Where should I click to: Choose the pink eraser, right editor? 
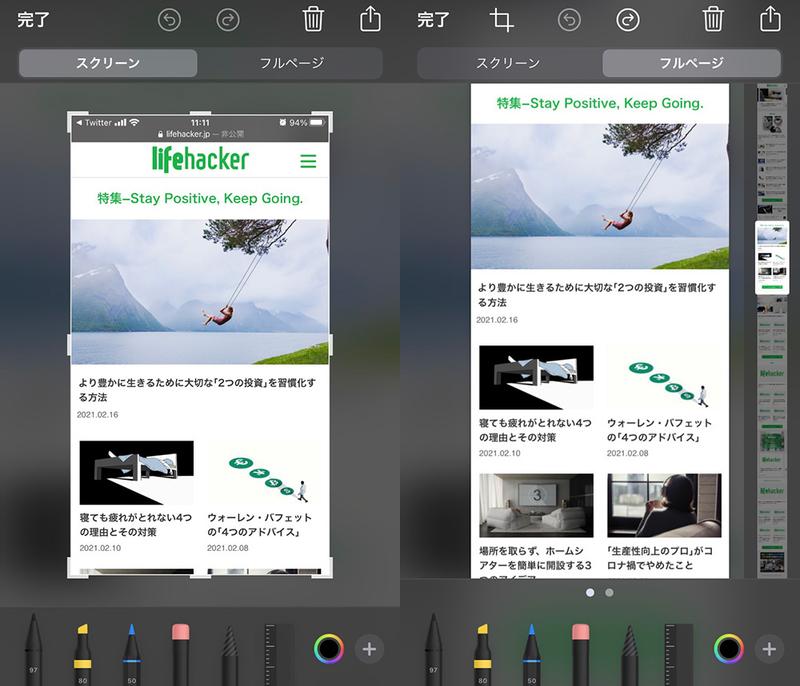coord(581,653)
